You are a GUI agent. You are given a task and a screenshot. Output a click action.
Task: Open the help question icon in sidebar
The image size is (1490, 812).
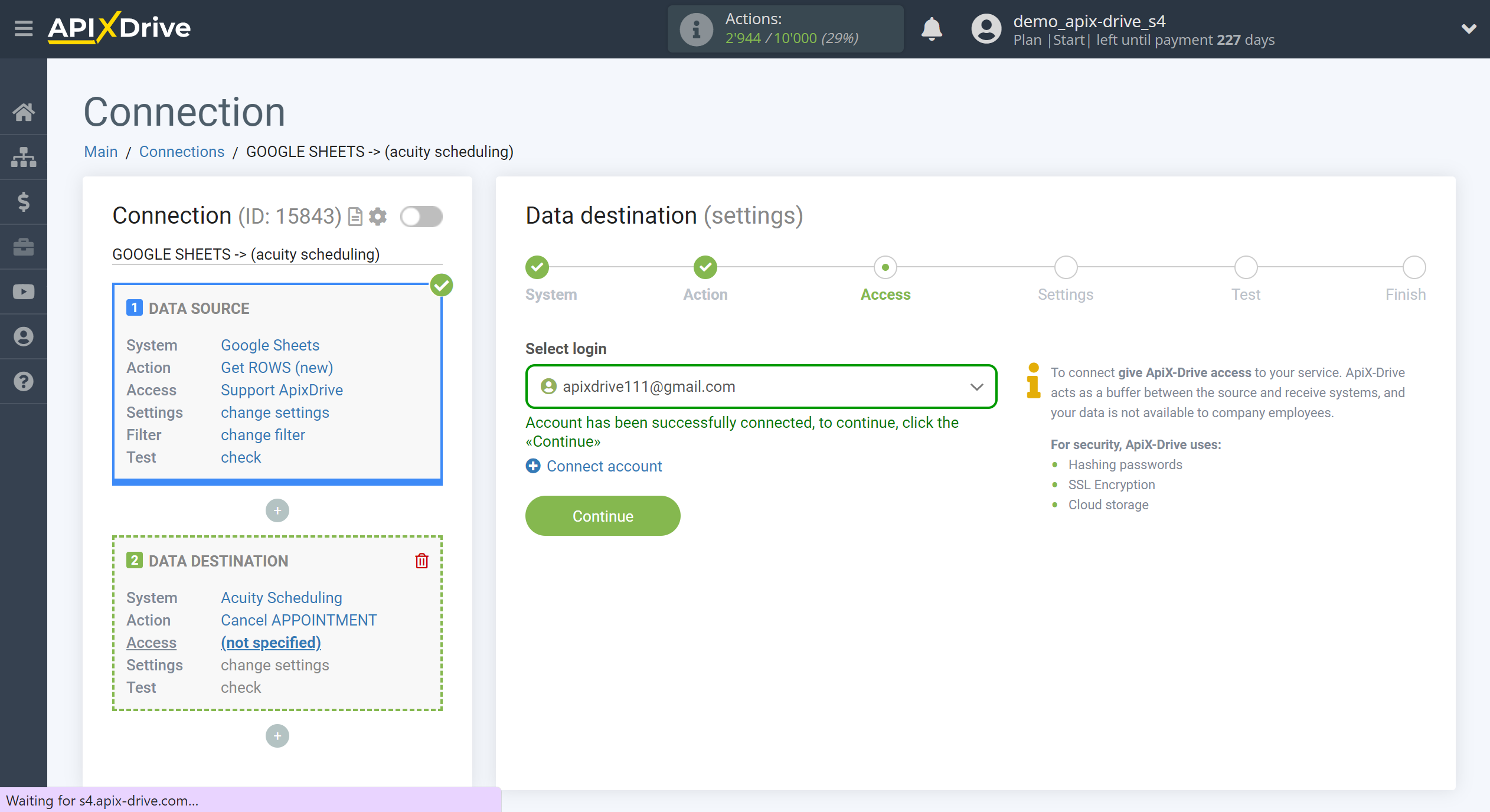(24, 381)
